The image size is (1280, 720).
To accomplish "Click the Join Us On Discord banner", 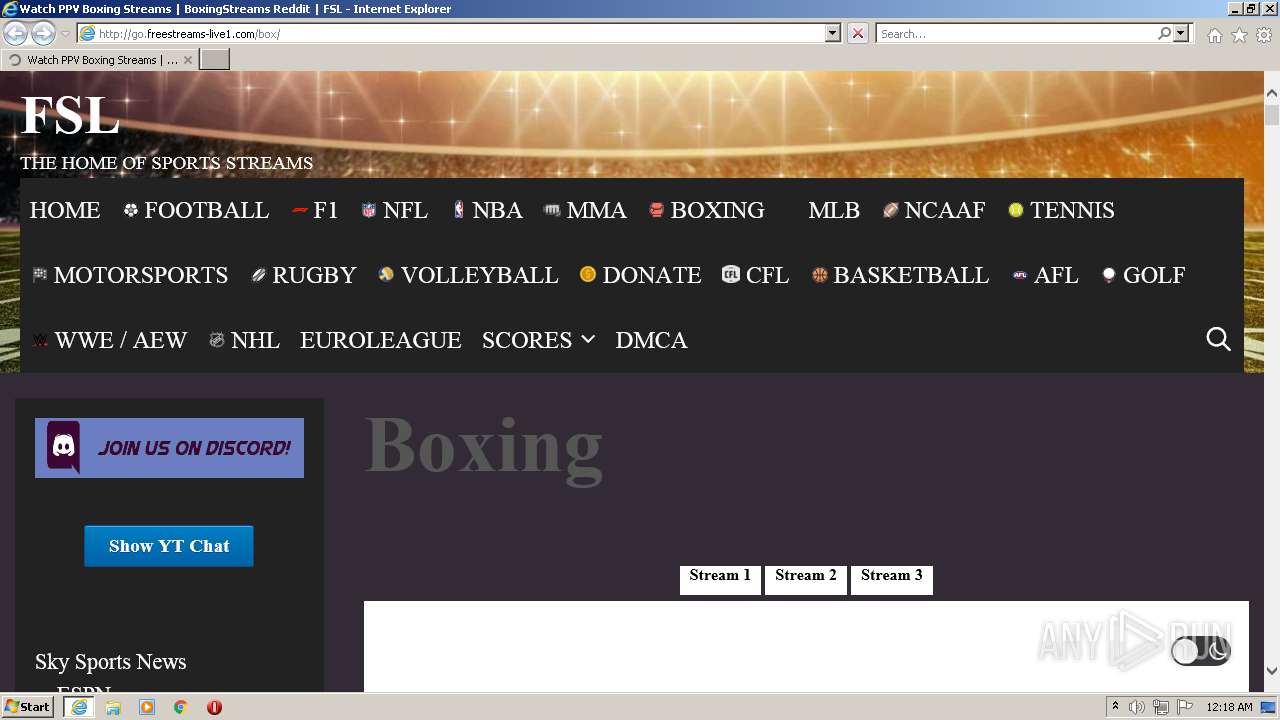I will (x=169, y=448).
